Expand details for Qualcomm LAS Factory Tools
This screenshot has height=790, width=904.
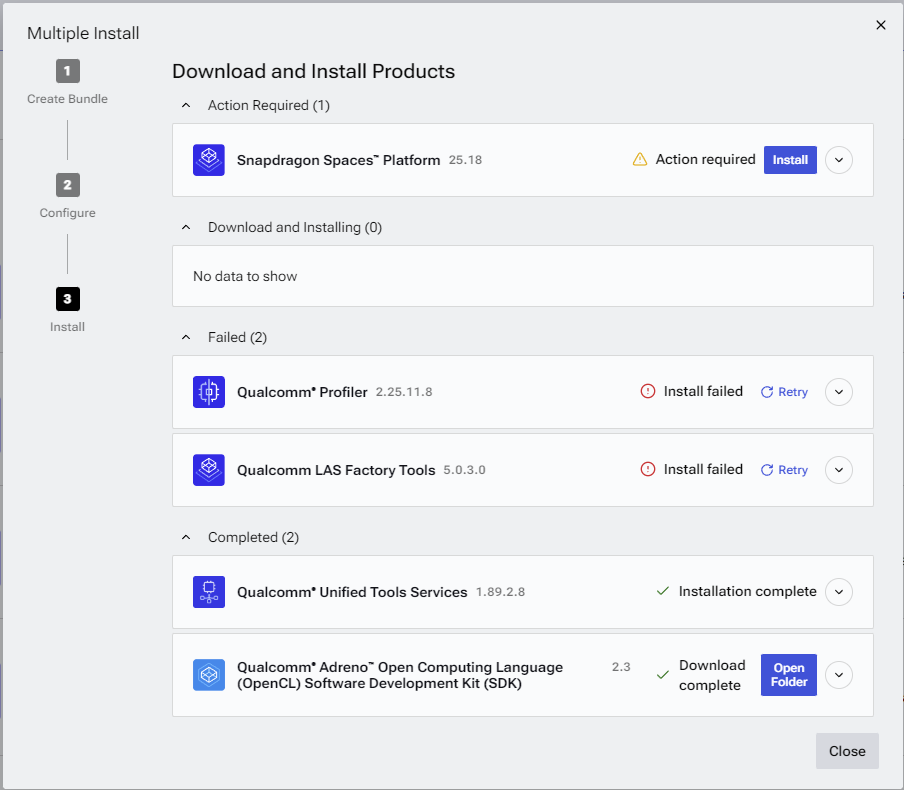coord(839,470)
